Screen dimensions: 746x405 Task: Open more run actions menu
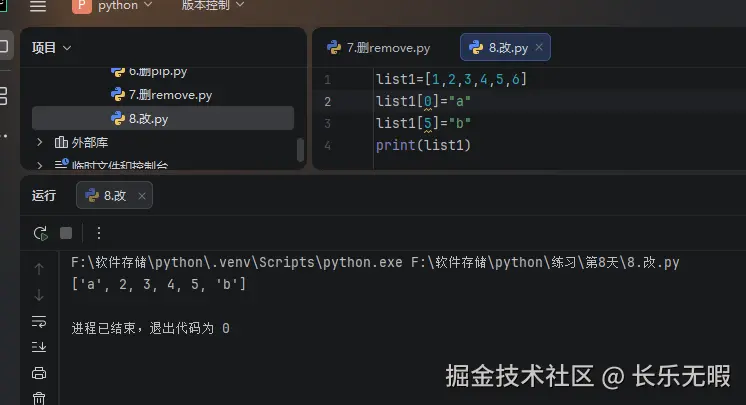pyautogui.click(x=98, y=233)
